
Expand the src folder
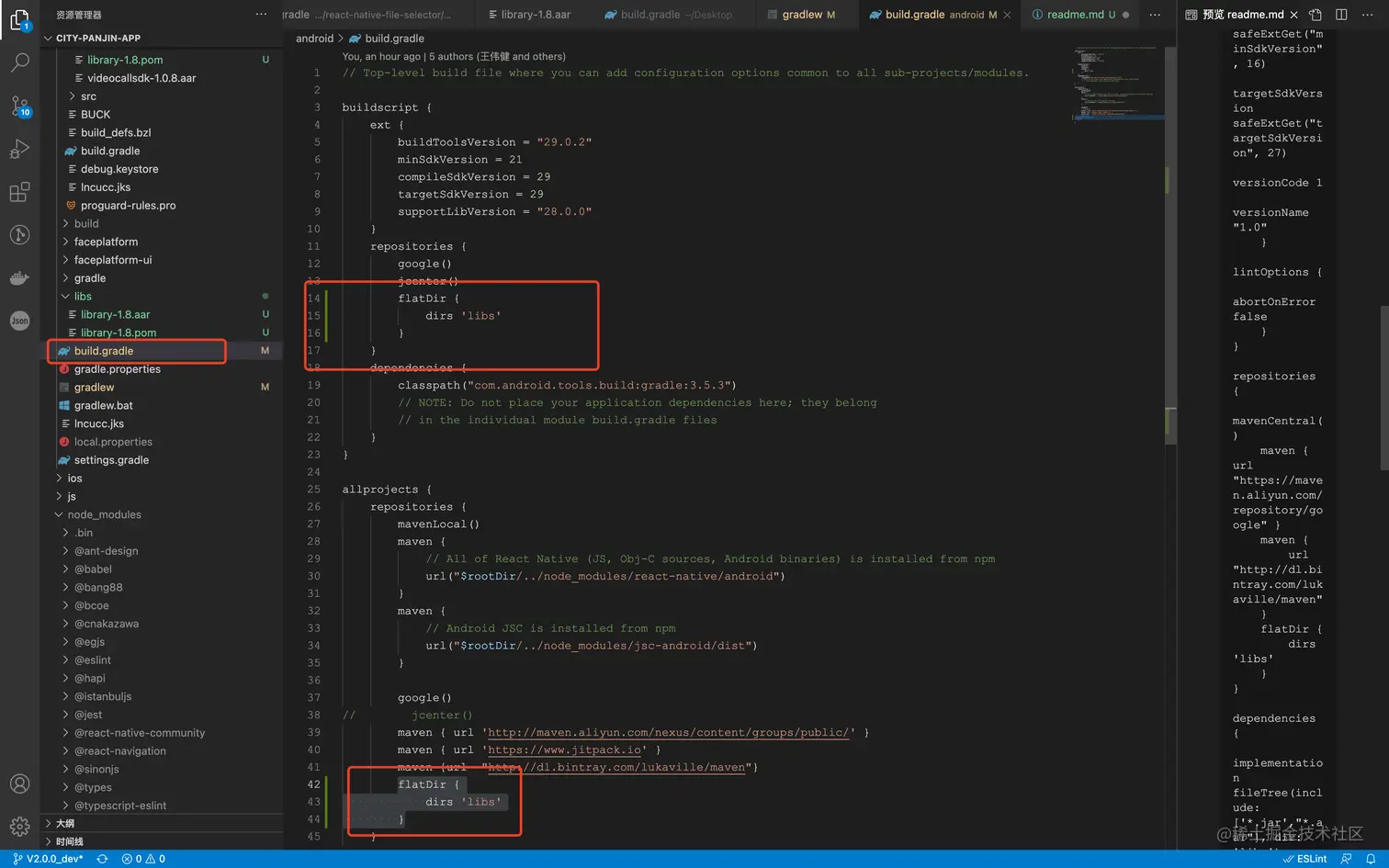(x=88, y=96)
